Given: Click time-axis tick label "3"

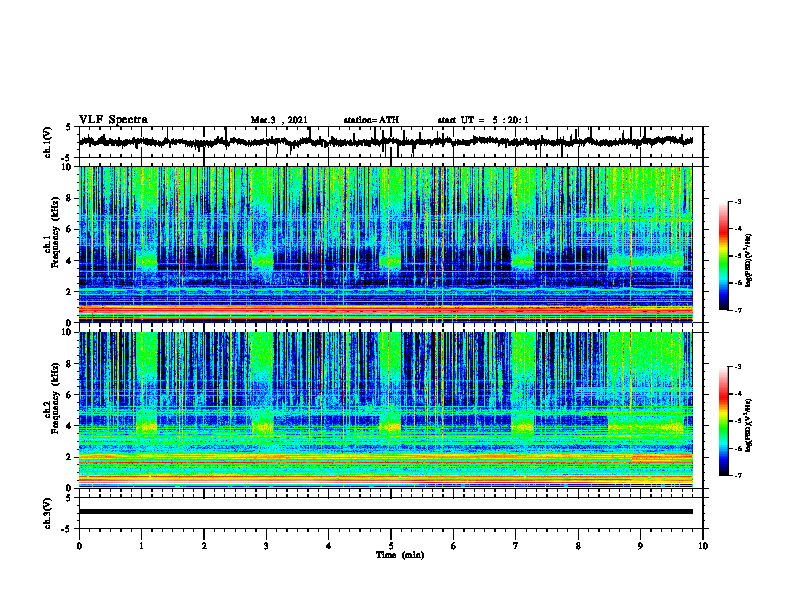Looking at the screenshot, I should tap(266, 546).
